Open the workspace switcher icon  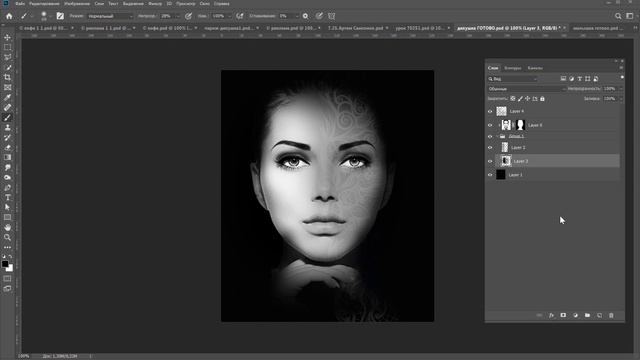pyautogui.click(x=630, y=16)
